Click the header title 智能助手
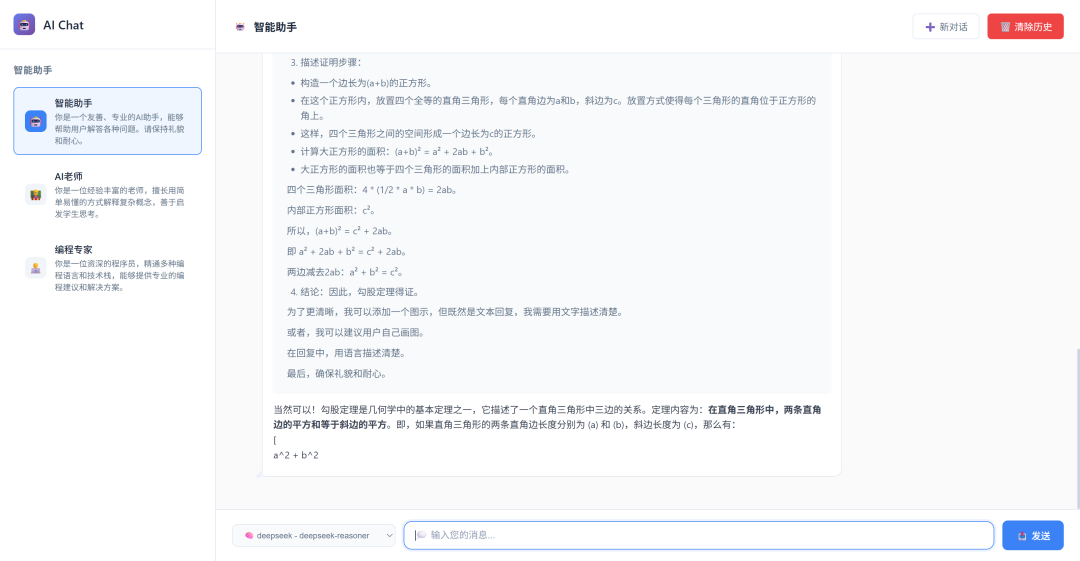Image resolution: width=1080 pixels, height=561 pixels. tap(275, 27)
